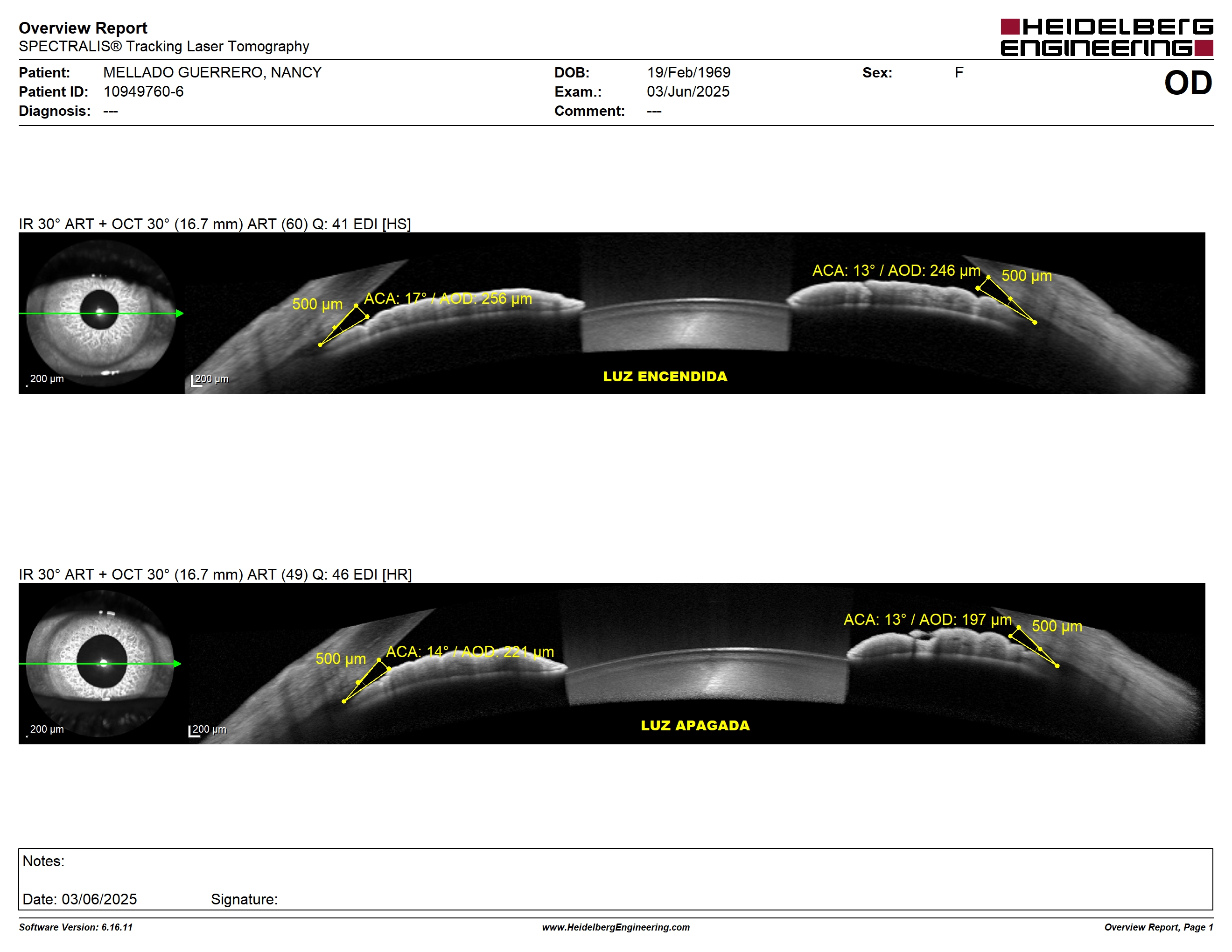
Task: Click the Comment label
Action: [x=589, y=111]
